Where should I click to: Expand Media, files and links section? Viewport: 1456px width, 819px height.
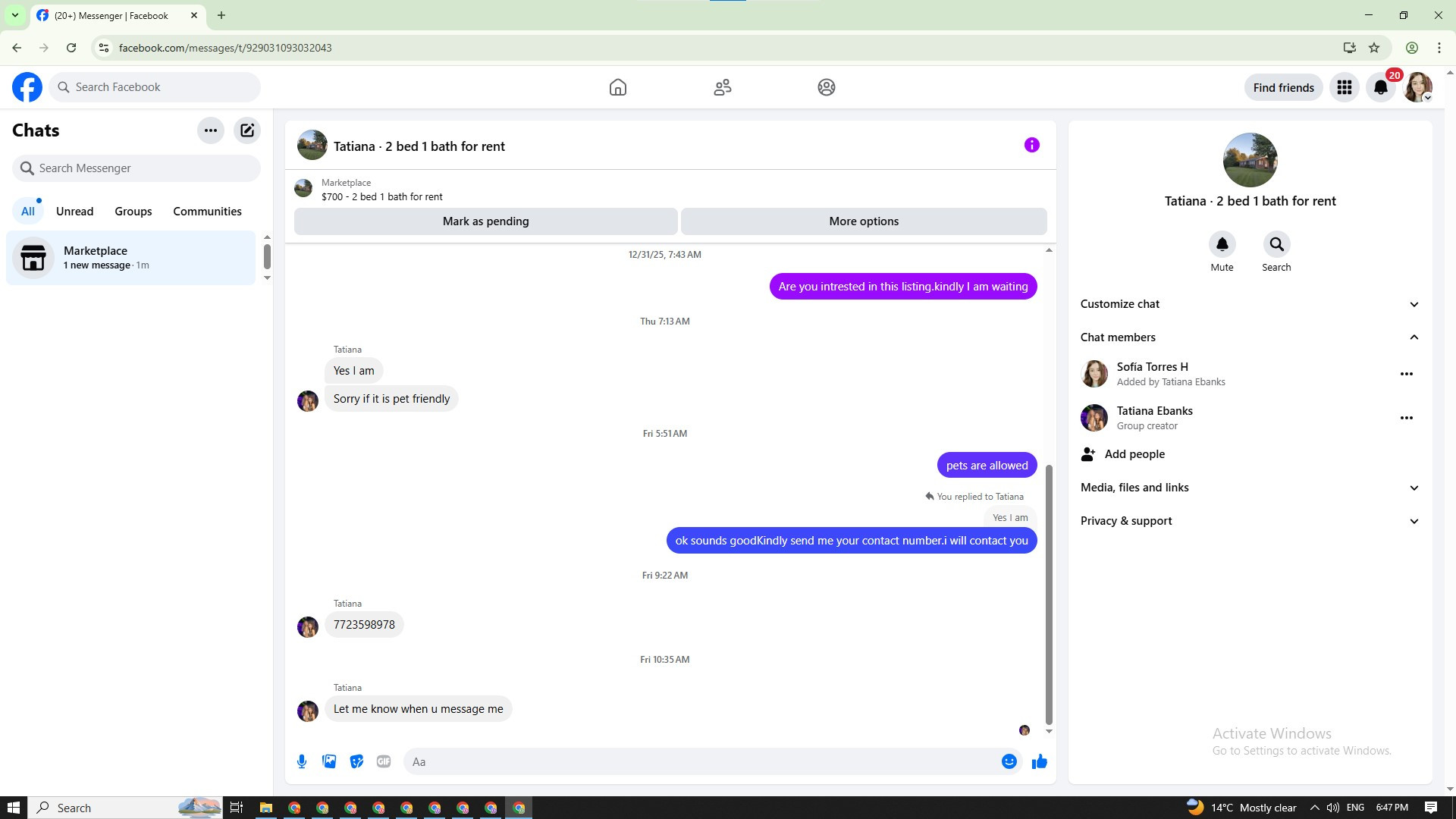point(1249,488)
